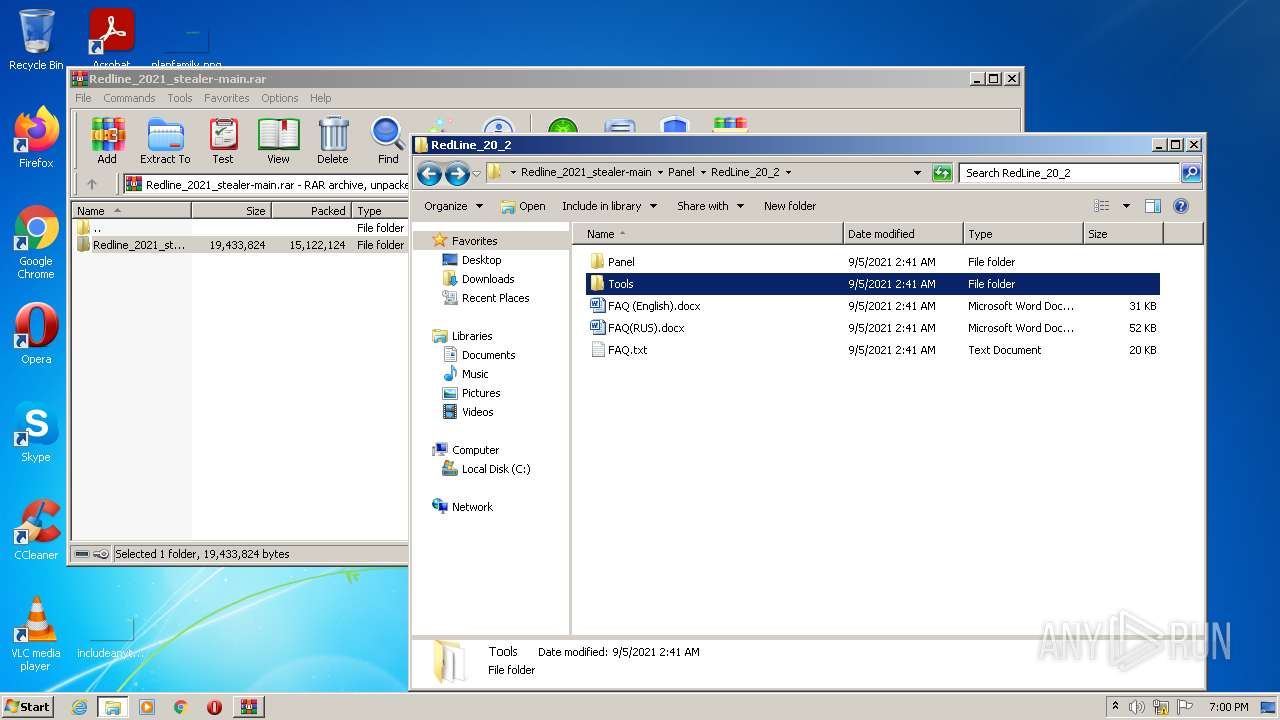Select Redline_2021_st... folder row in WinRAR
1280x720 pixels.
(x=240, y=245)
